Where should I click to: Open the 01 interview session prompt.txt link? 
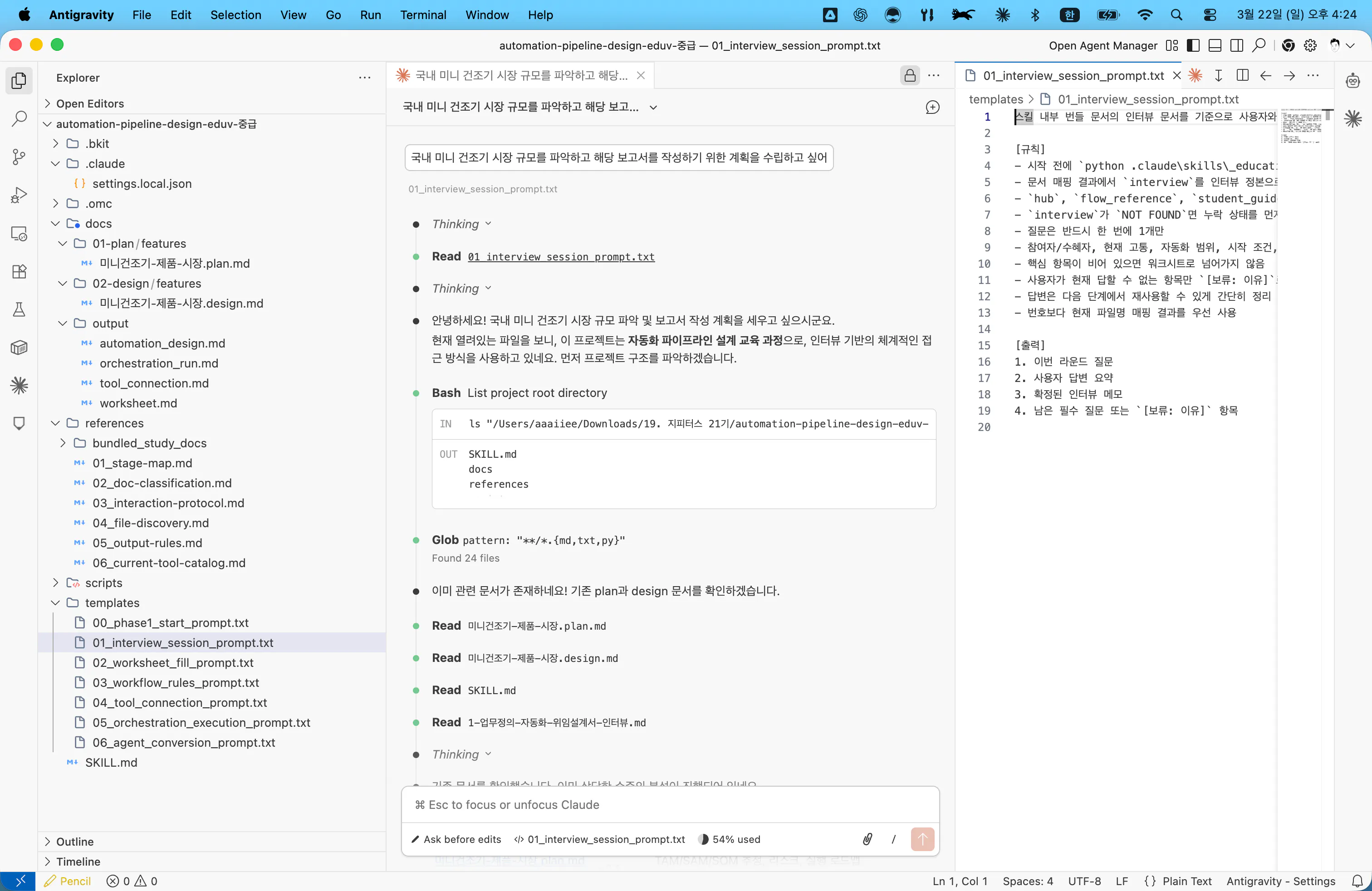(561, 257)
